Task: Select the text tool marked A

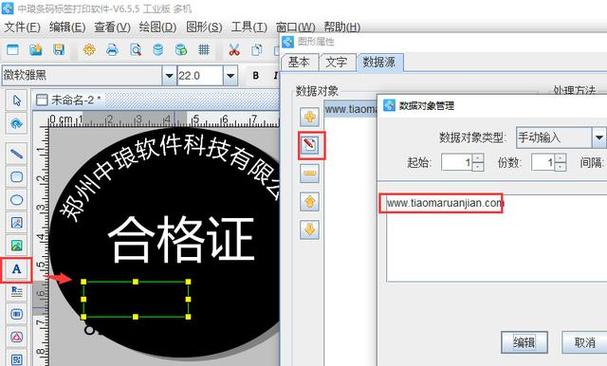Action: click(16, 269)
